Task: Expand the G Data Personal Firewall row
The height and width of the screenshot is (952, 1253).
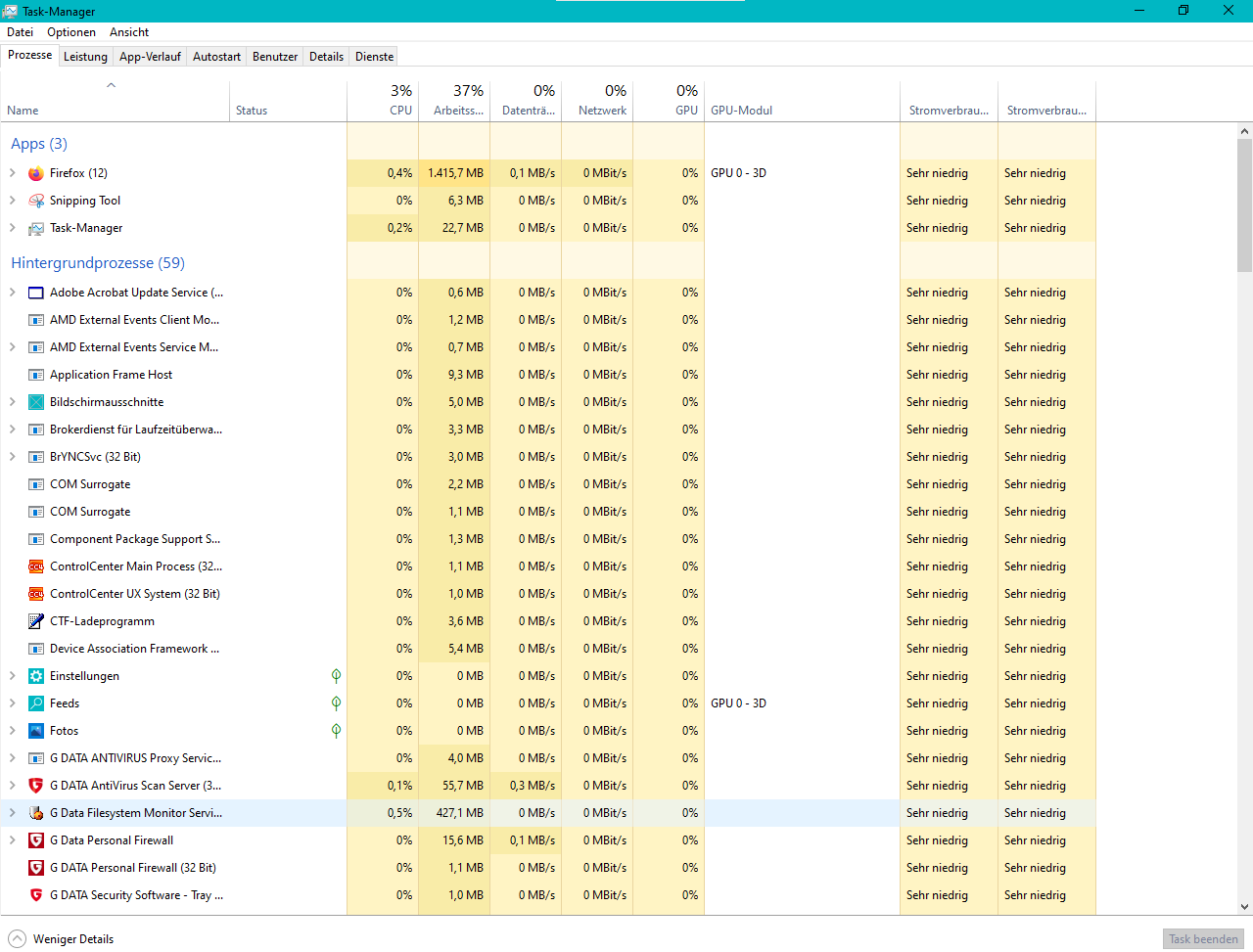Action: coord(12,840)
